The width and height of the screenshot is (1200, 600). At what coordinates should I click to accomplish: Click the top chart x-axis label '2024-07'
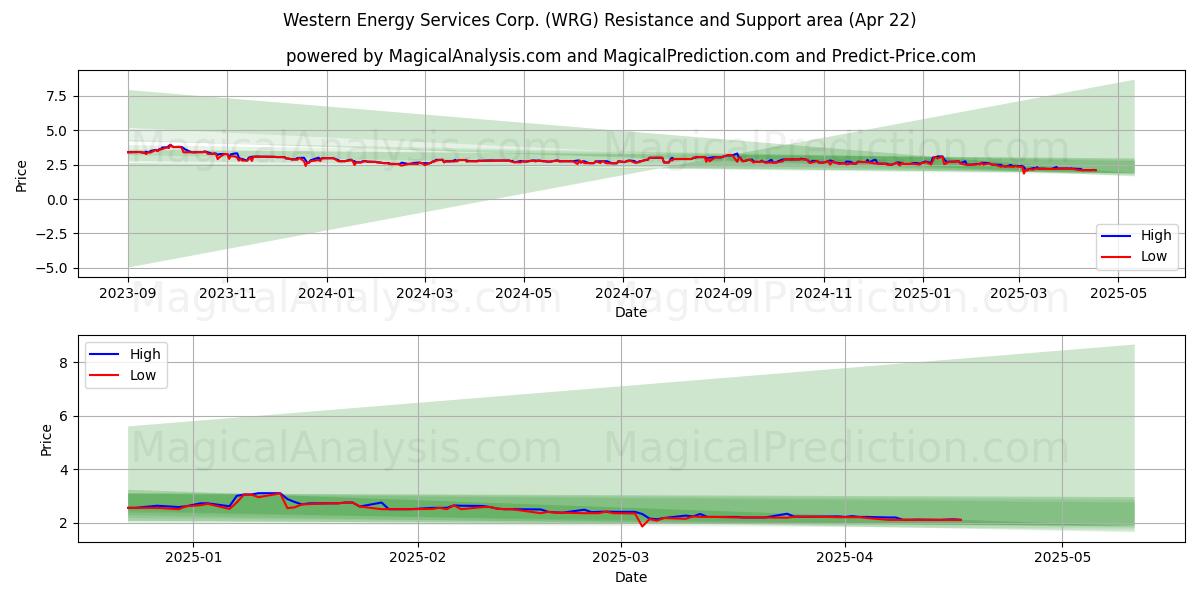(623, 294)
